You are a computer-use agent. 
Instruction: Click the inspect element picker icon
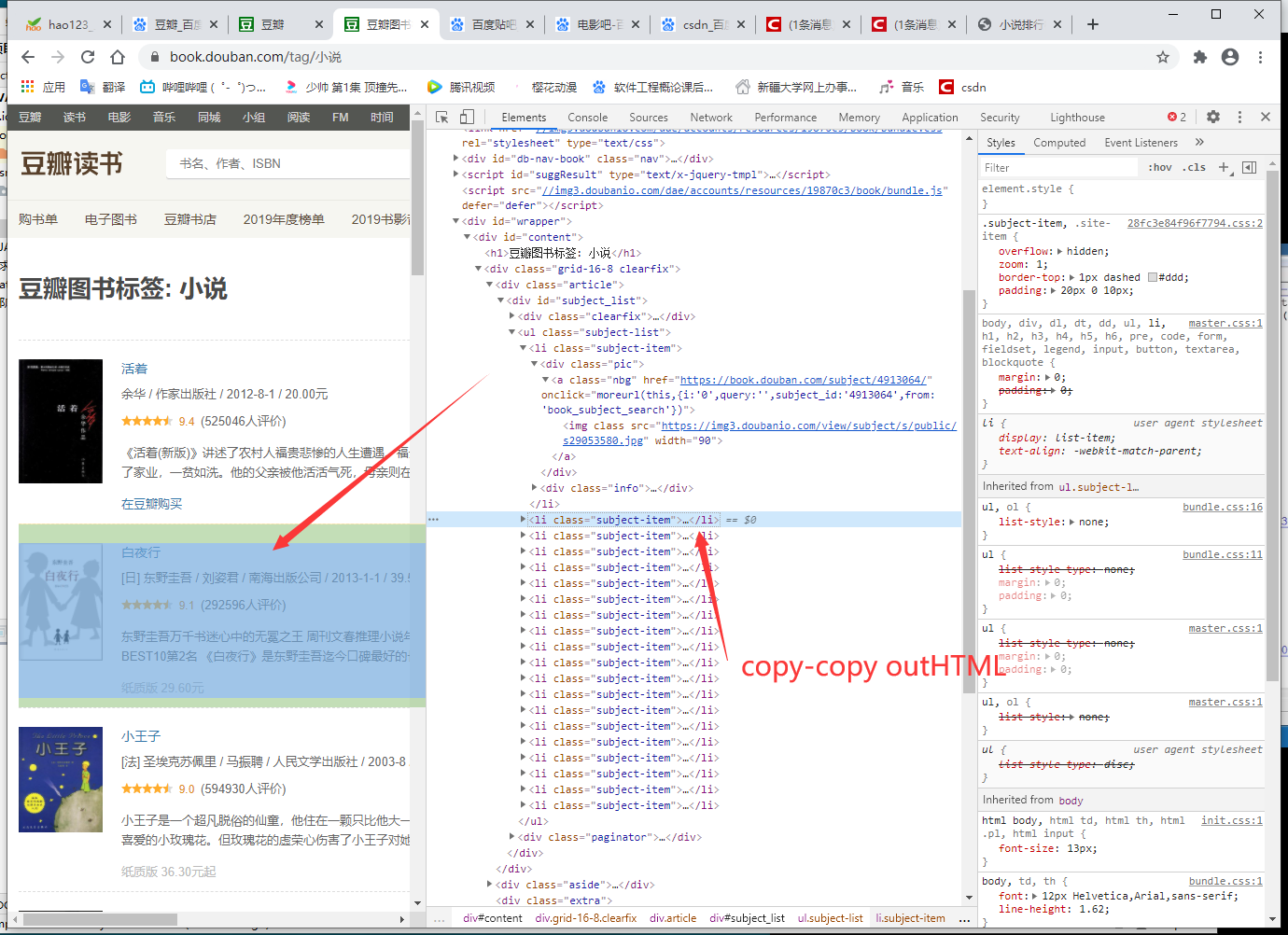click(442, 117)
